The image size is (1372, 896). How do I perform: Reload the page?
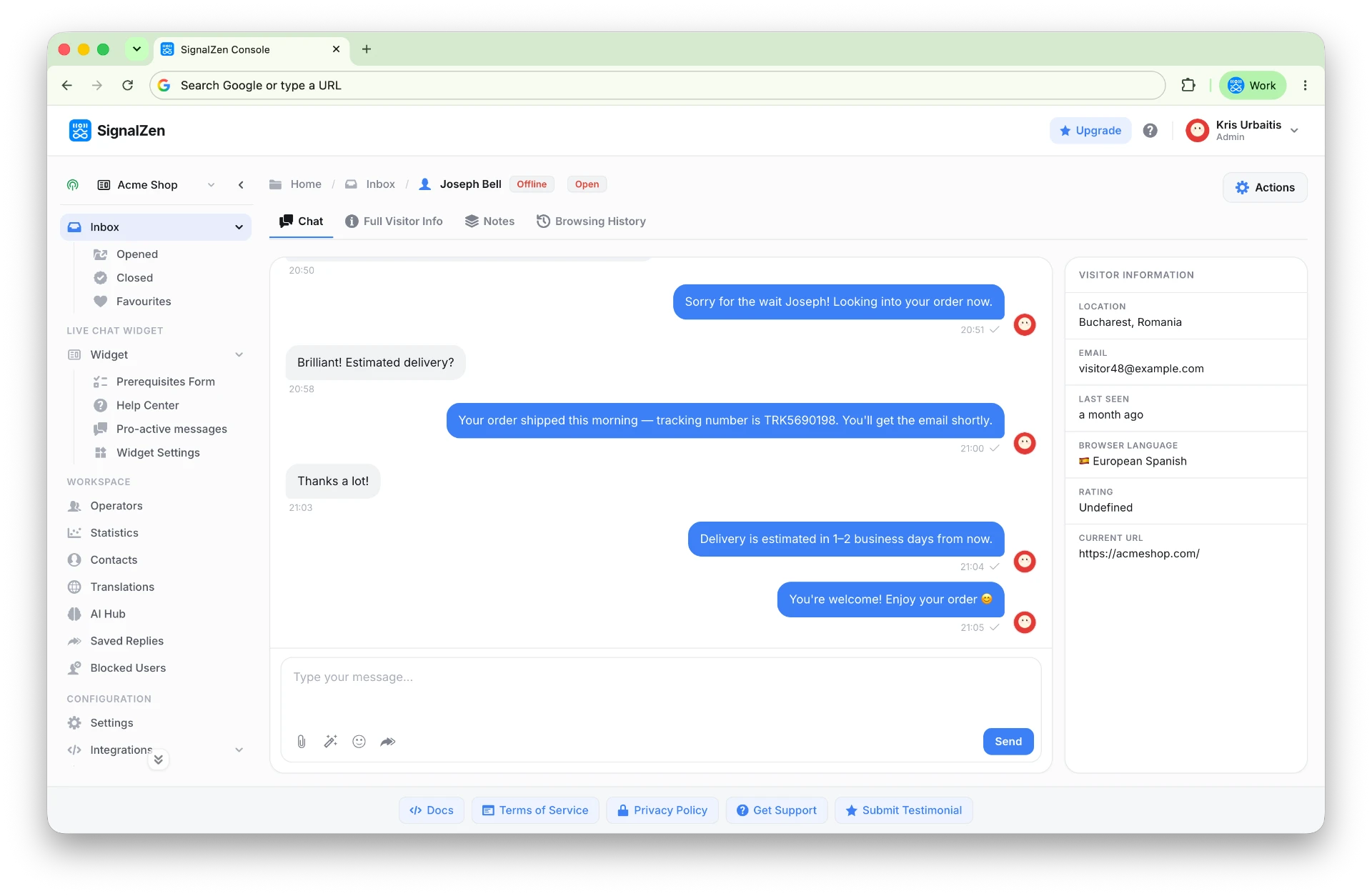128,85
